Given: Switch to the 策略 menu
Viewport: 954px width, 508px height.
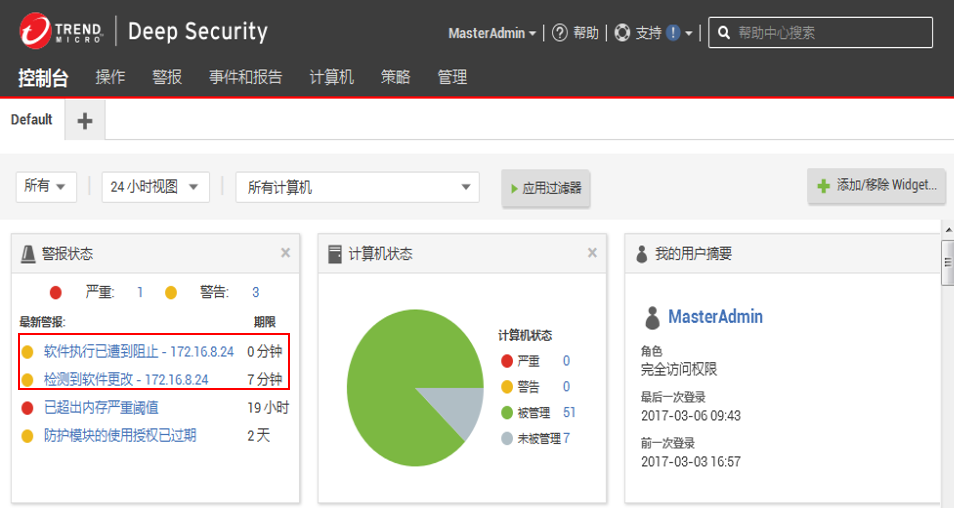Looking at the screenshot, I should [395, 77].
